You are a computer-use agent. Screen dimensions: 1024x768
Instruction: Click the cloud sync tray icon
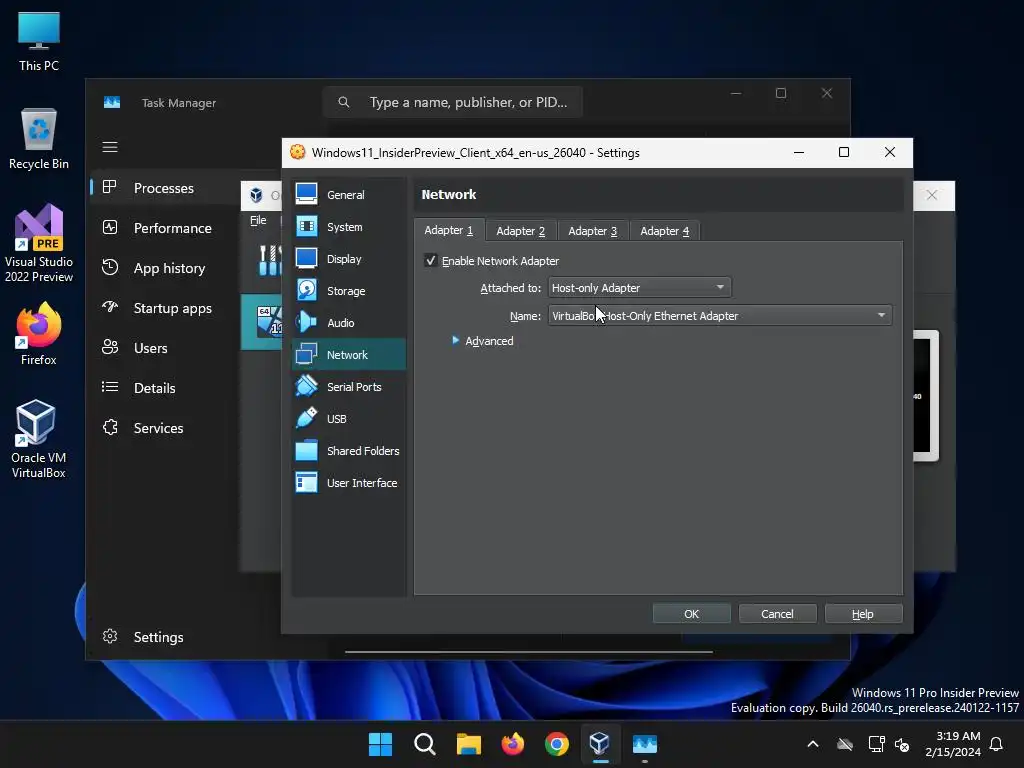pyautogui.click(x=845, y=744)
